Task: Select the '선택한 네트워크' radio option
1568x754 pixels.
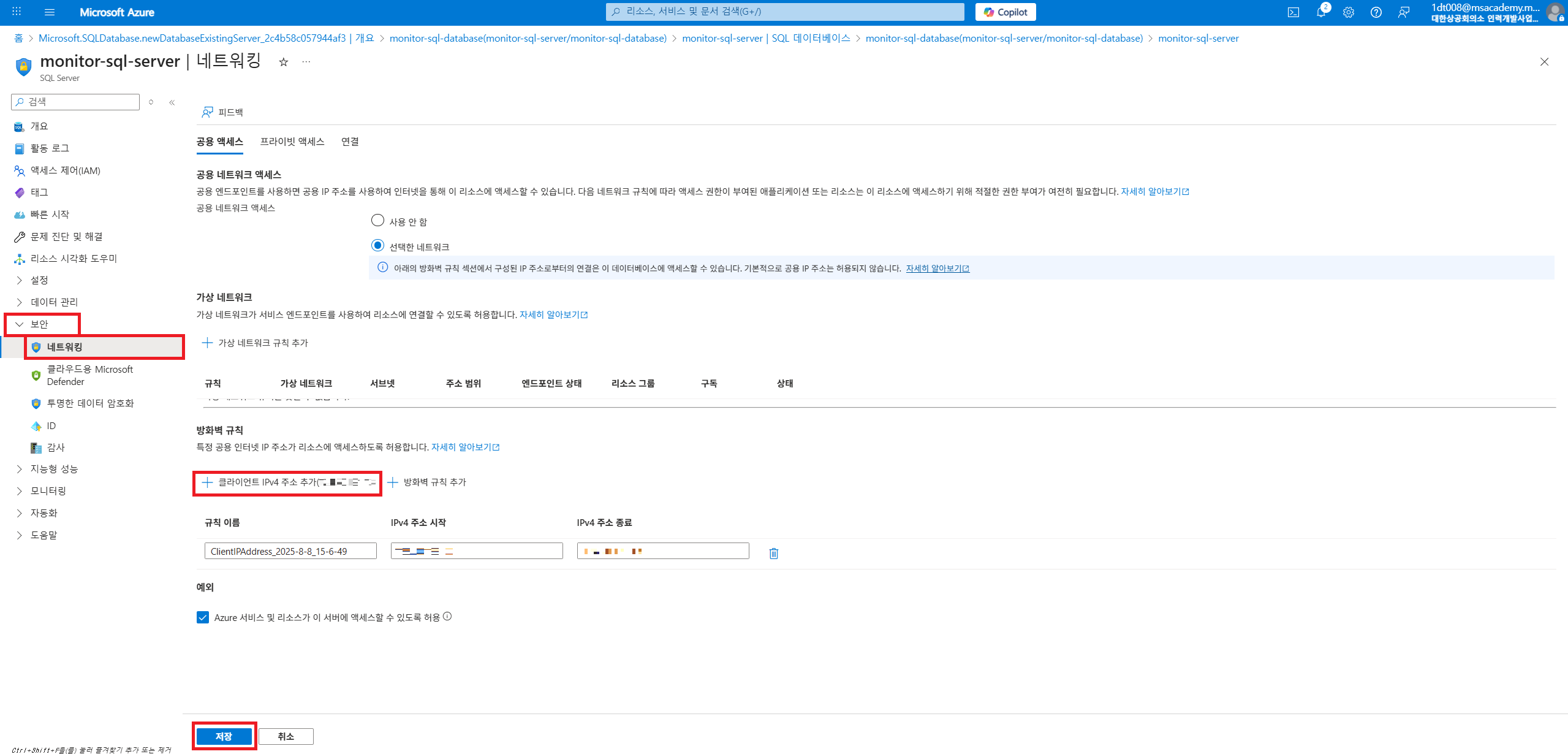Action: pos(377,246)
